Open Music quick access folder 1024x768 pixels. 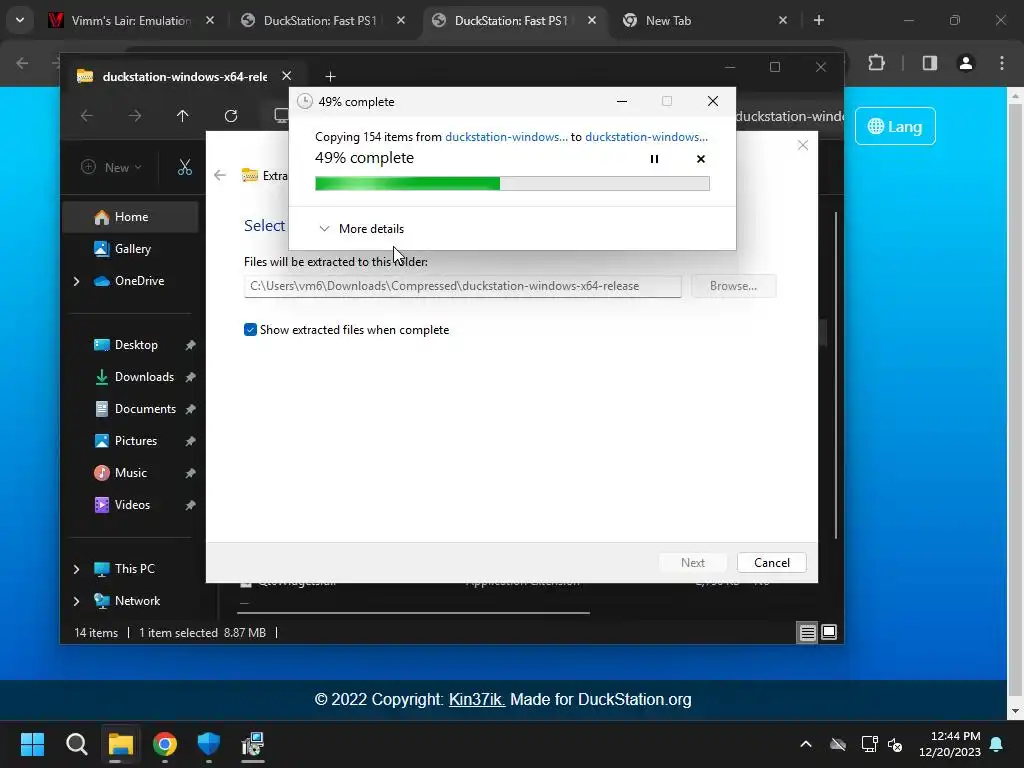(x=130, y=473)
